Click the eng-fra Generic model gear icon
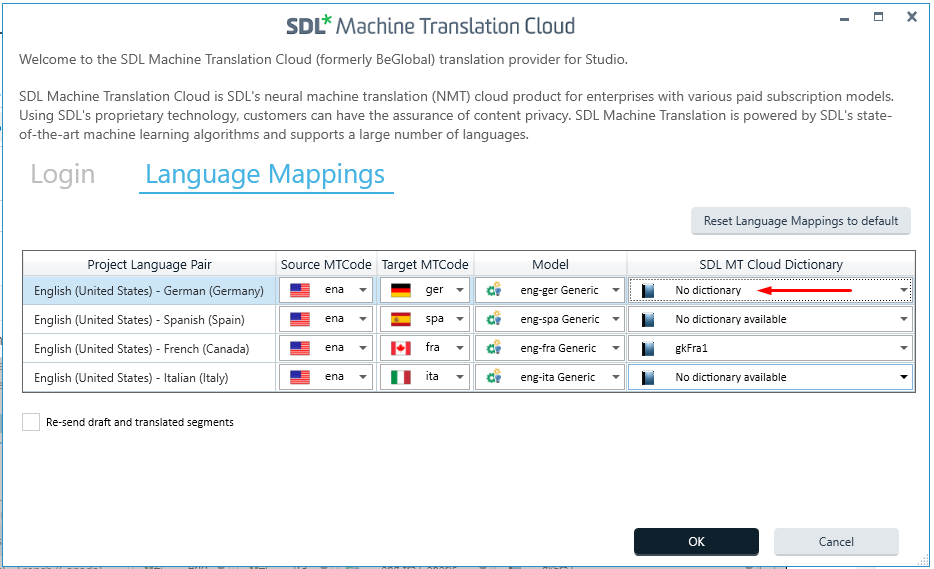The height and width of the screenshot is (569, 934). 494,348
